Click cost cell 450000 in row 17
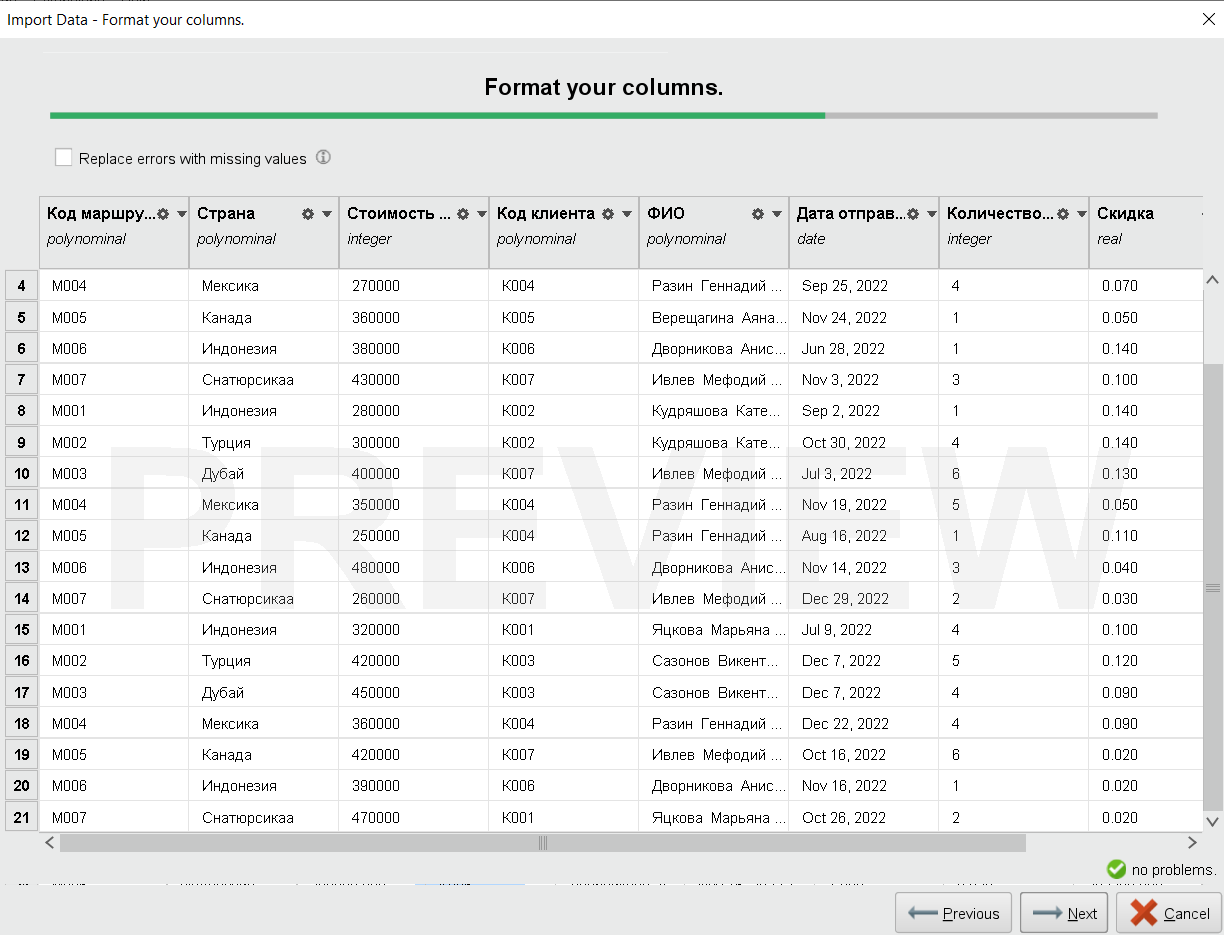The image size is (1224, 935). [414, 692]
